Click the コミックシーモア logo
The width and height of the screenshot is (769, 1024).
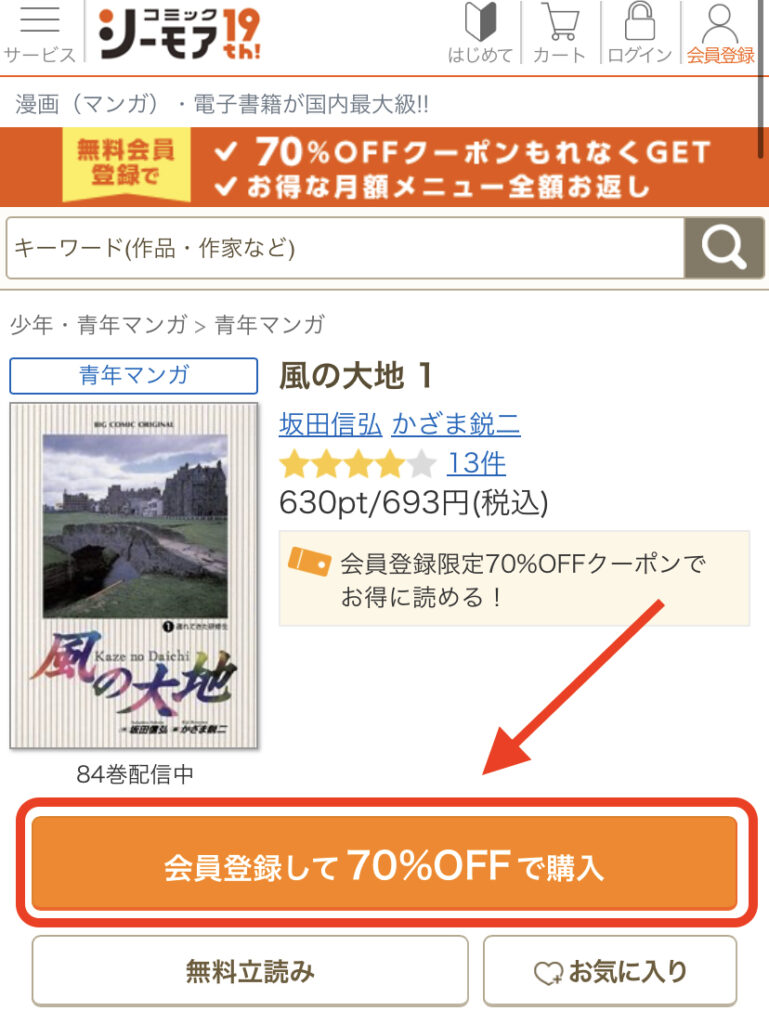[180, 33]
